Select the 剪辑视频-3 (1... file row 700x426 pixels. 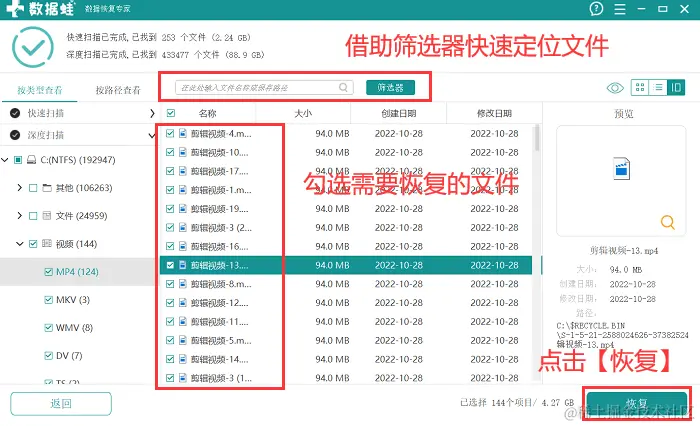346,378
